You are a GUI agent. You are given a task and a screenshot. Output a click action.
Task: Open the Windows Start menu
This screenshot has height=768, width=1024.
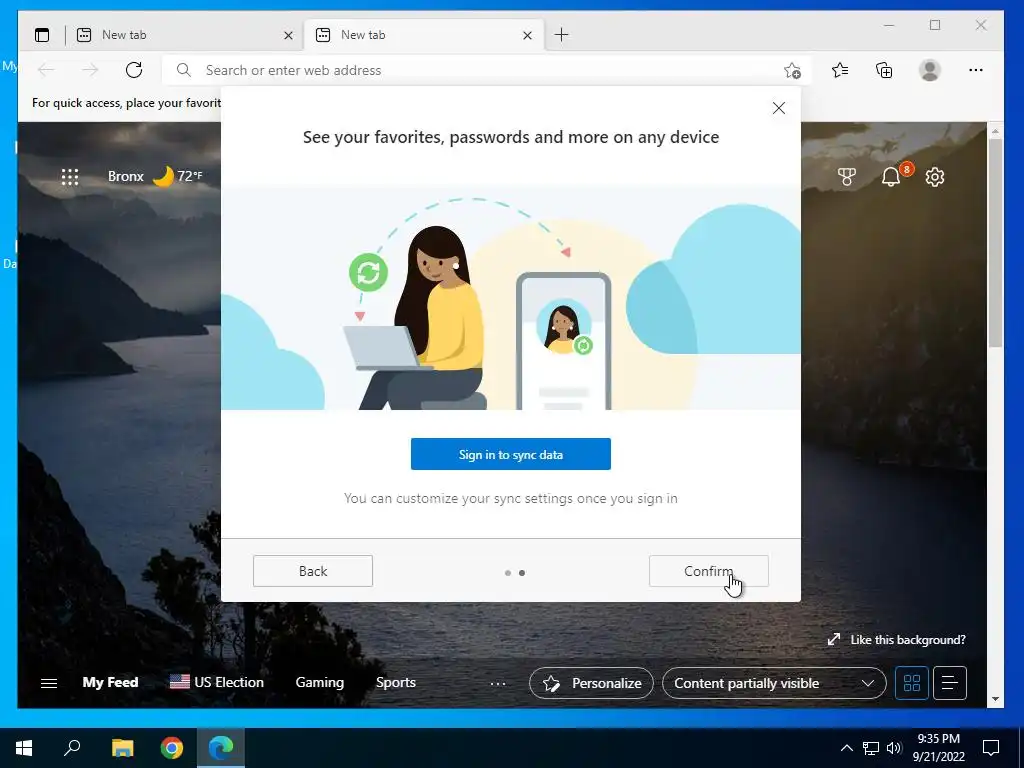[24, 748]
